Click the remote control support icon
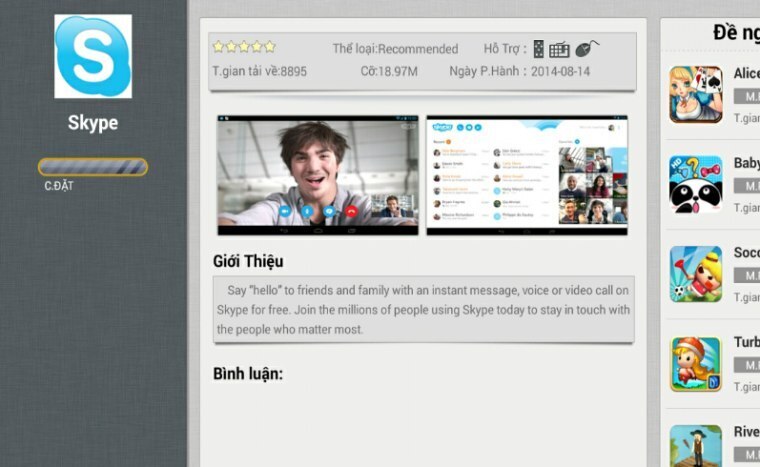Viewport: 760px width, 467px height. 538,49
